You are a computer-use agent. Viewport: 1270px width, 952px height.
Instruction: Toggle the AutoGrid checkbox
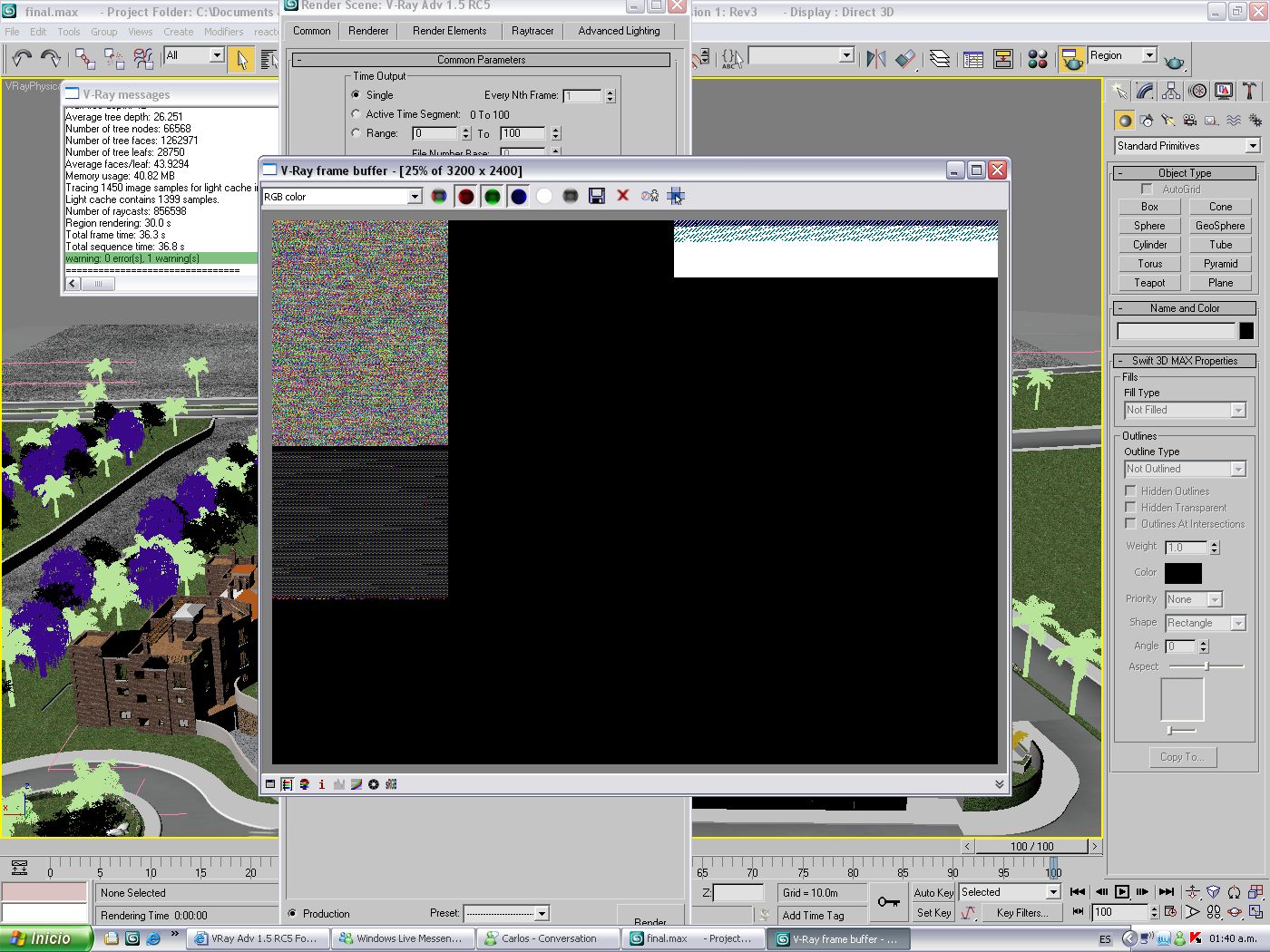click(x=1148, y=189)
